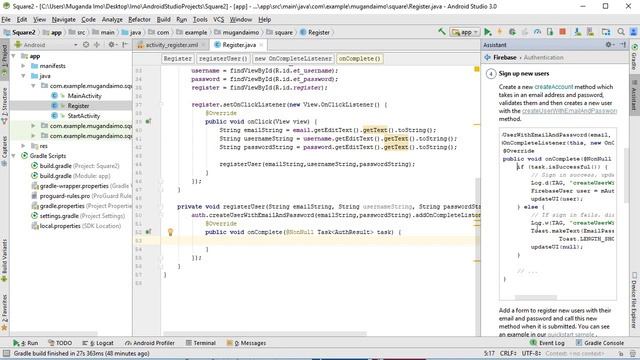Go back with the Firebase arrow icon
The height and width of the screenshot is (360, 640).
click(x=487, y=58)
